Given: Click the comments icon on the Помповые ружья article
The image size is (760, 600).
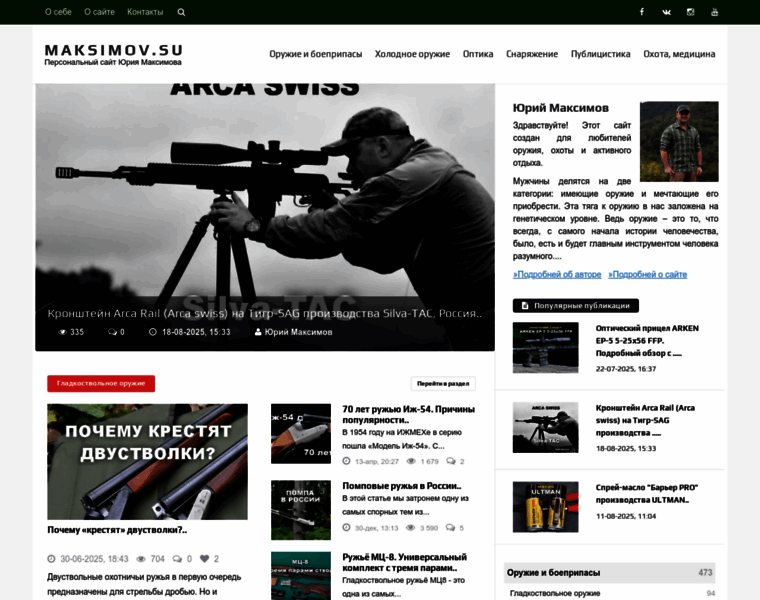Looking at the screenshot, I should pos(450,527).
